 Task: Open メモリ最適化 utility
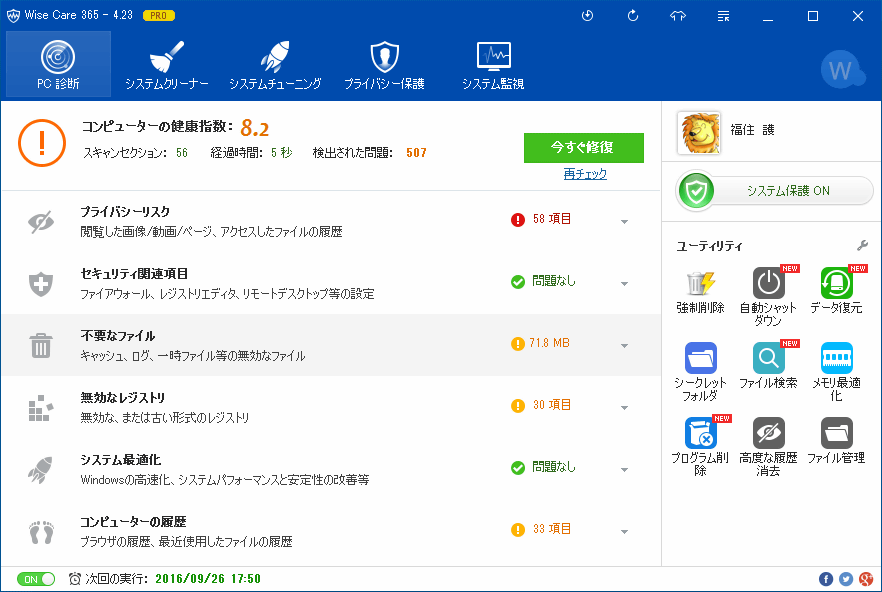836,371
